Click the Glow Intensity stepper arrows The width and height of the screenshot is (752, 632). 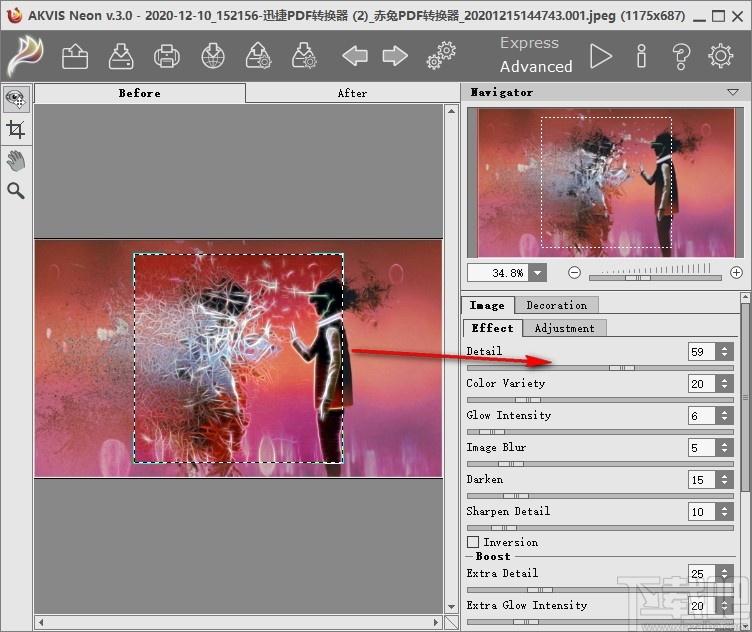pos(724,416)
